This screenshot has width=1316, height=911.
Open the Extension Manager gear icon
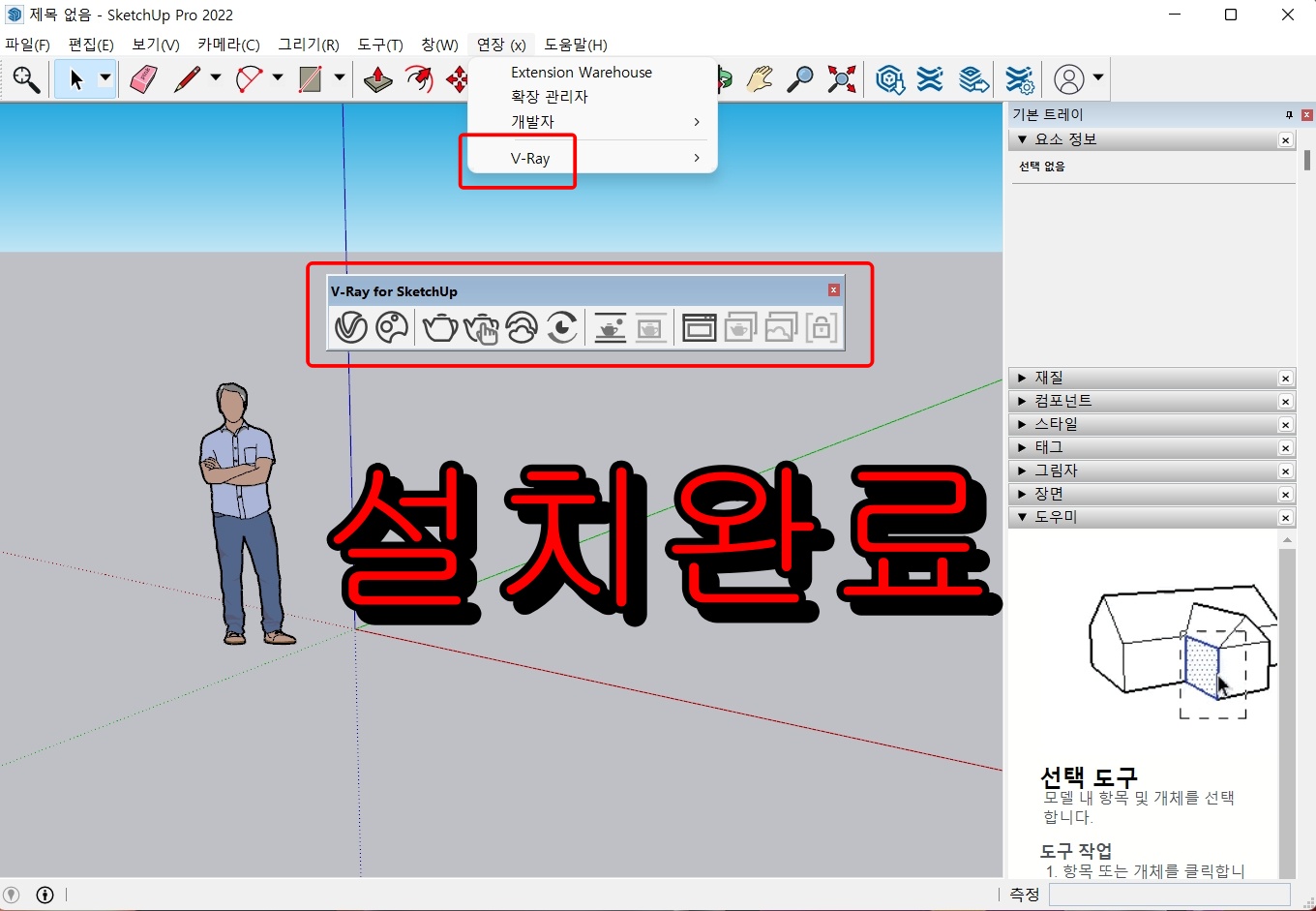point(1020,79)
